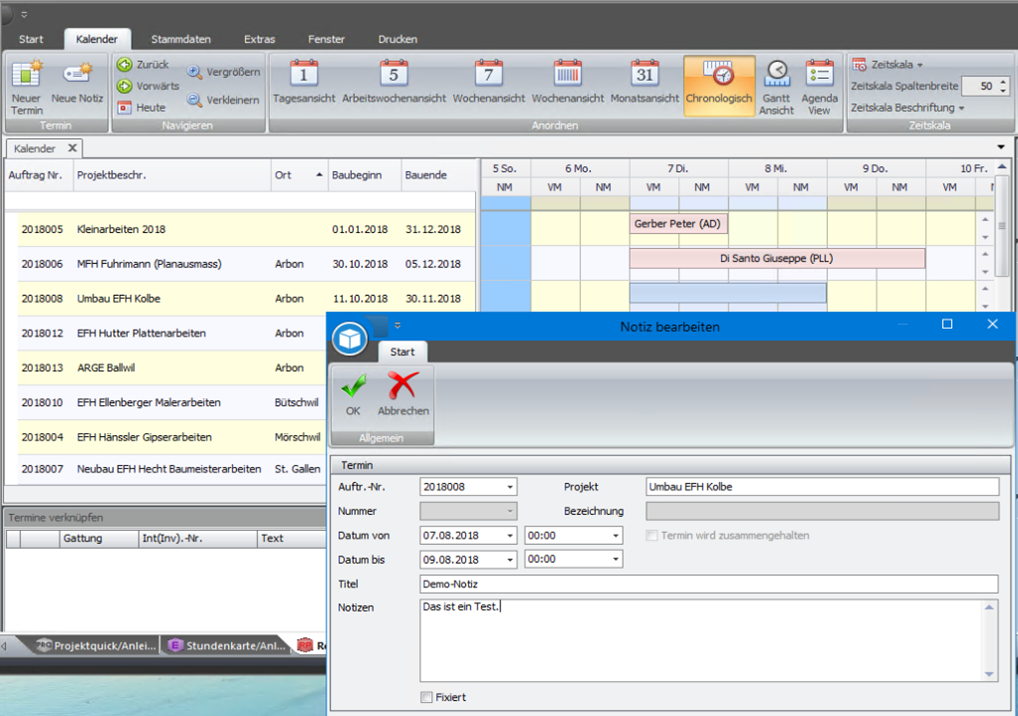The height and width of the screenshot is (716, 1018).
Task: Open the Drucken ribbon tab
Action: pos(398,39)
